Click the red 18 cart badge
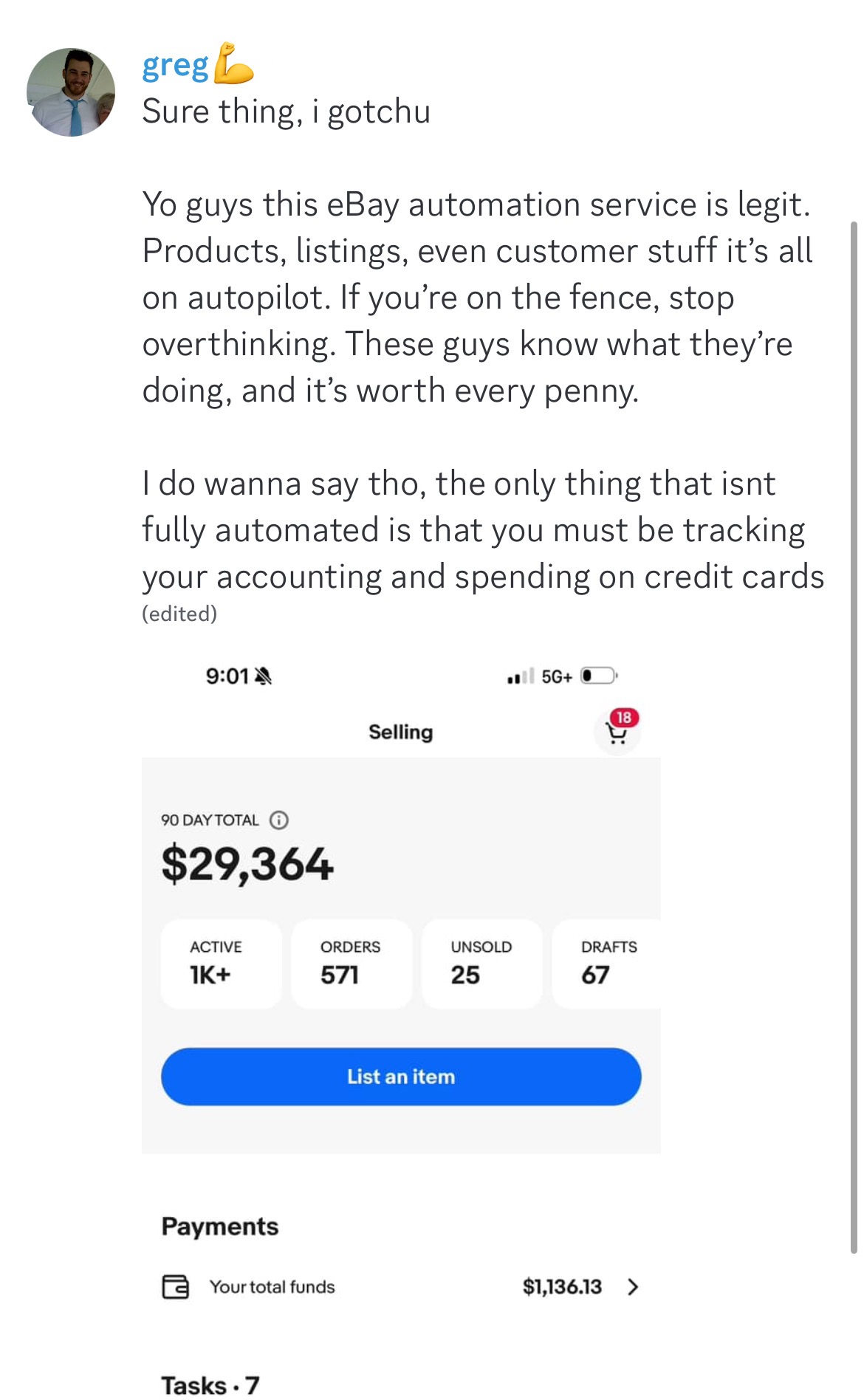The image size is (864, 1400). pos(624,718)
